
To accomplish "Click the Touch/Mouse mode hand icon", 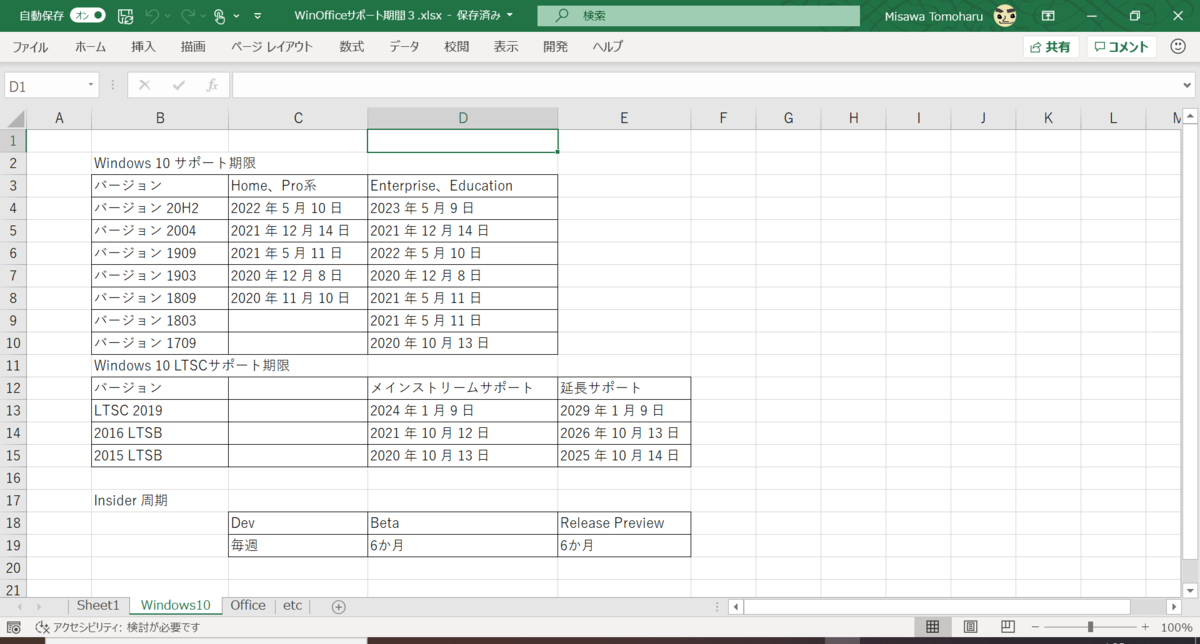I will [221, 16].
